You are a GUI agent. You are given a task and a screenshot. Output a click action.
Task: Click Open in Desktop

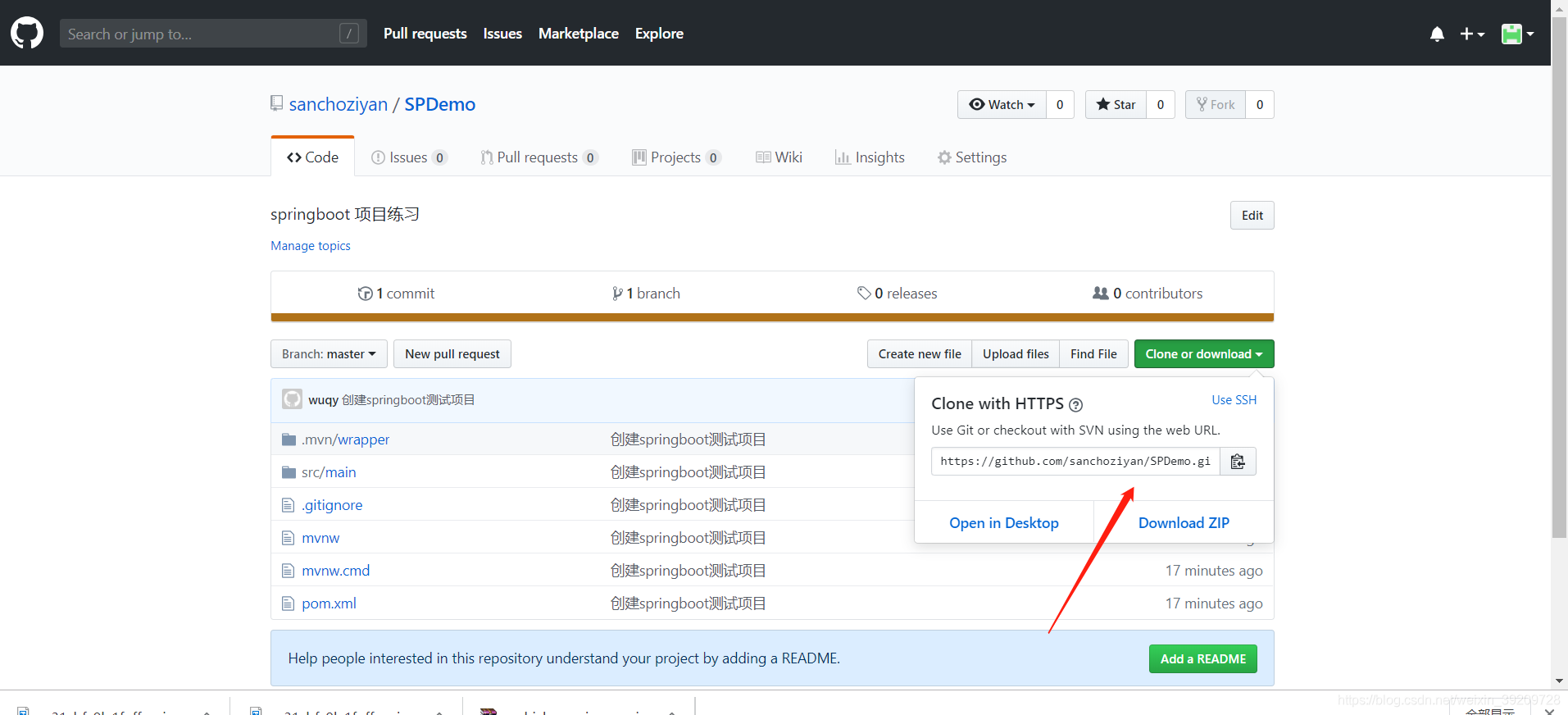tap(1004, 523)
